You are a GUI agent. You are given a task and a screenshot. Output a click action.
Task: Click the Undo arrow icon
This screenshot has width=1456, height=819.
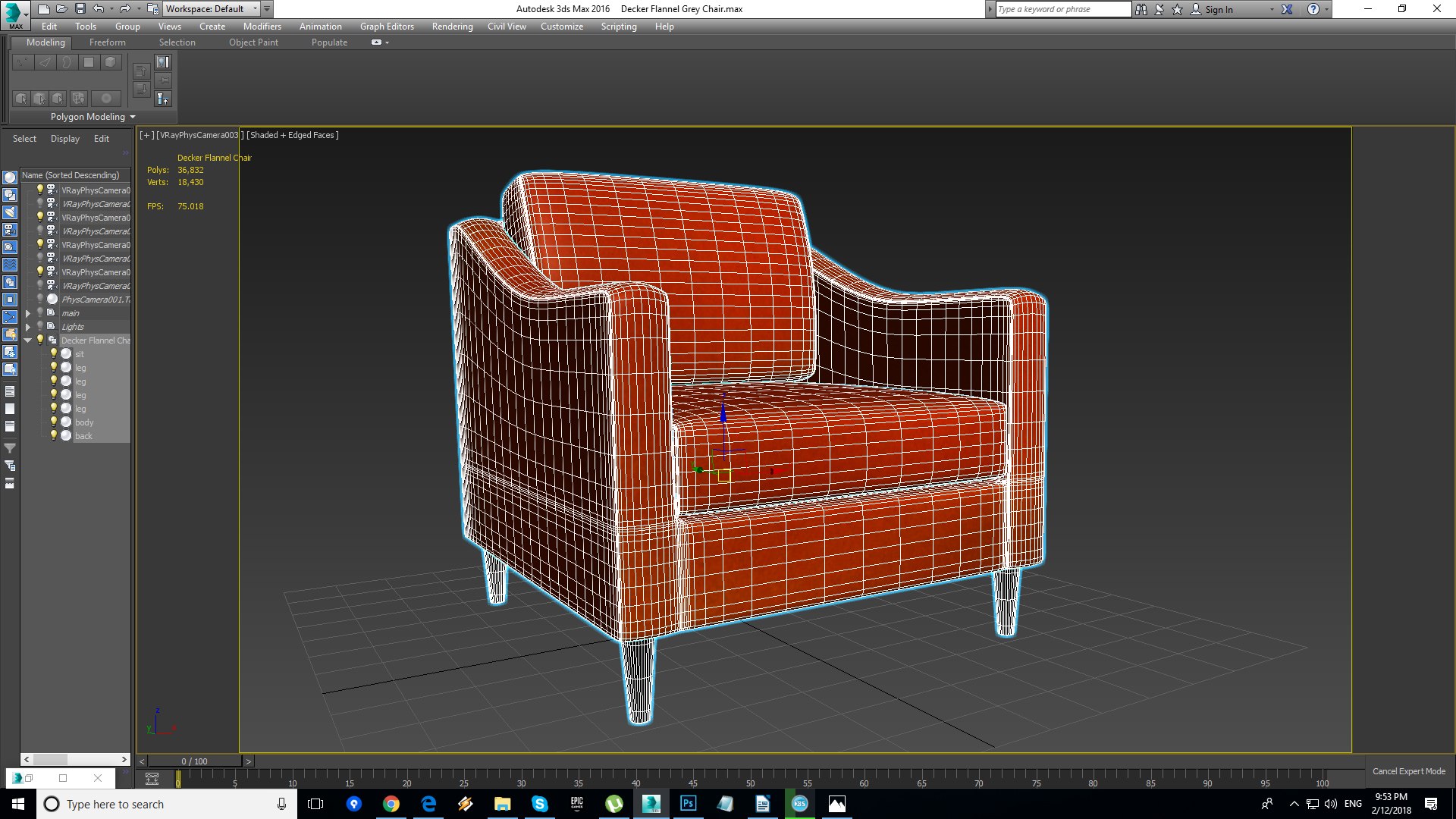[x=98, y=9]
